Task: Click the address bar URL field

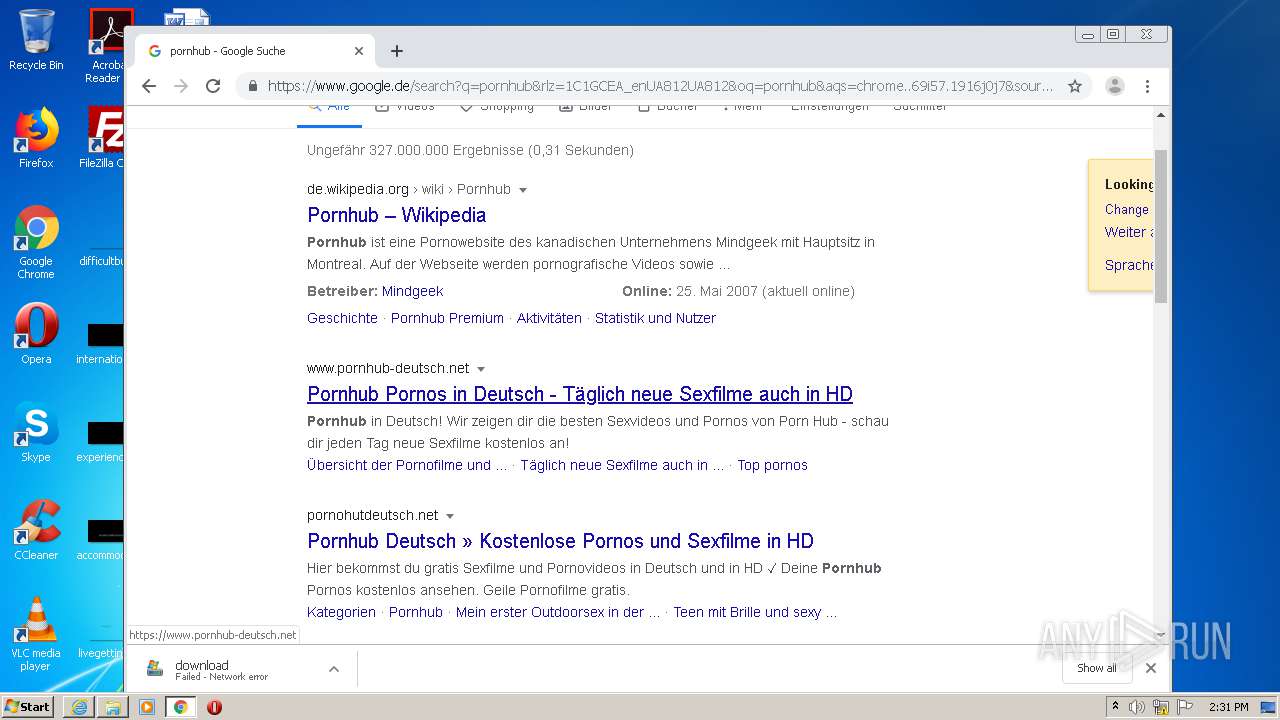Action: click(660, 86)
